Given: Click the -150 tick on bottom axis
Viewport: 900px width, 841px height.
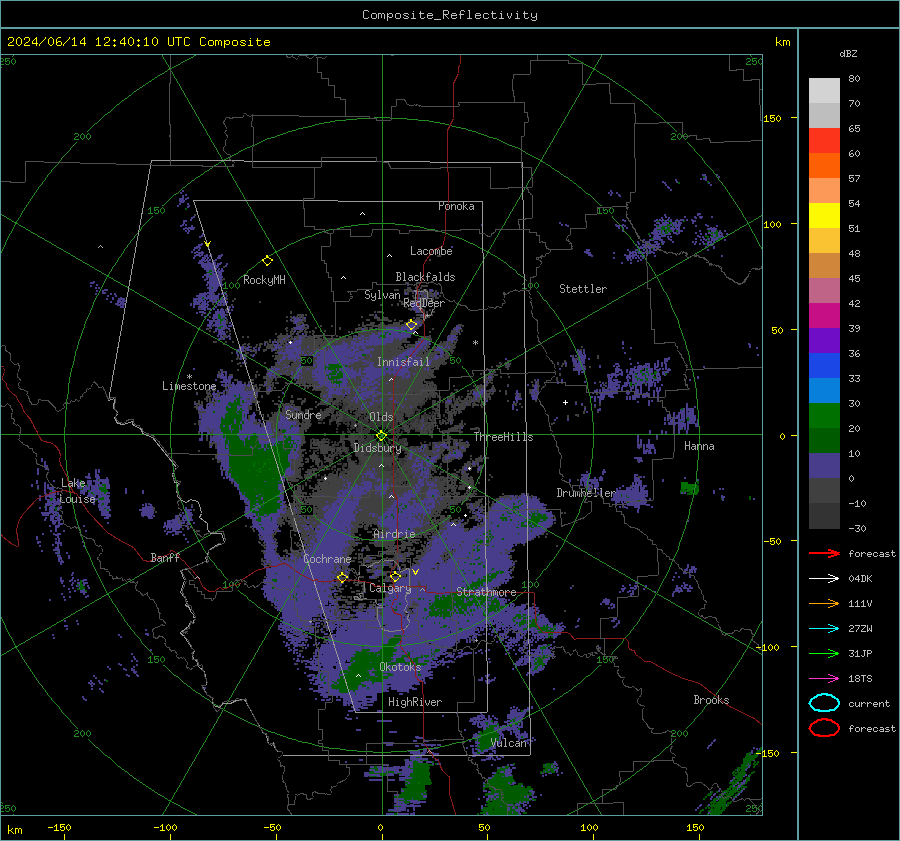Looking at the screenshot, I should click(x=59, y=828).
